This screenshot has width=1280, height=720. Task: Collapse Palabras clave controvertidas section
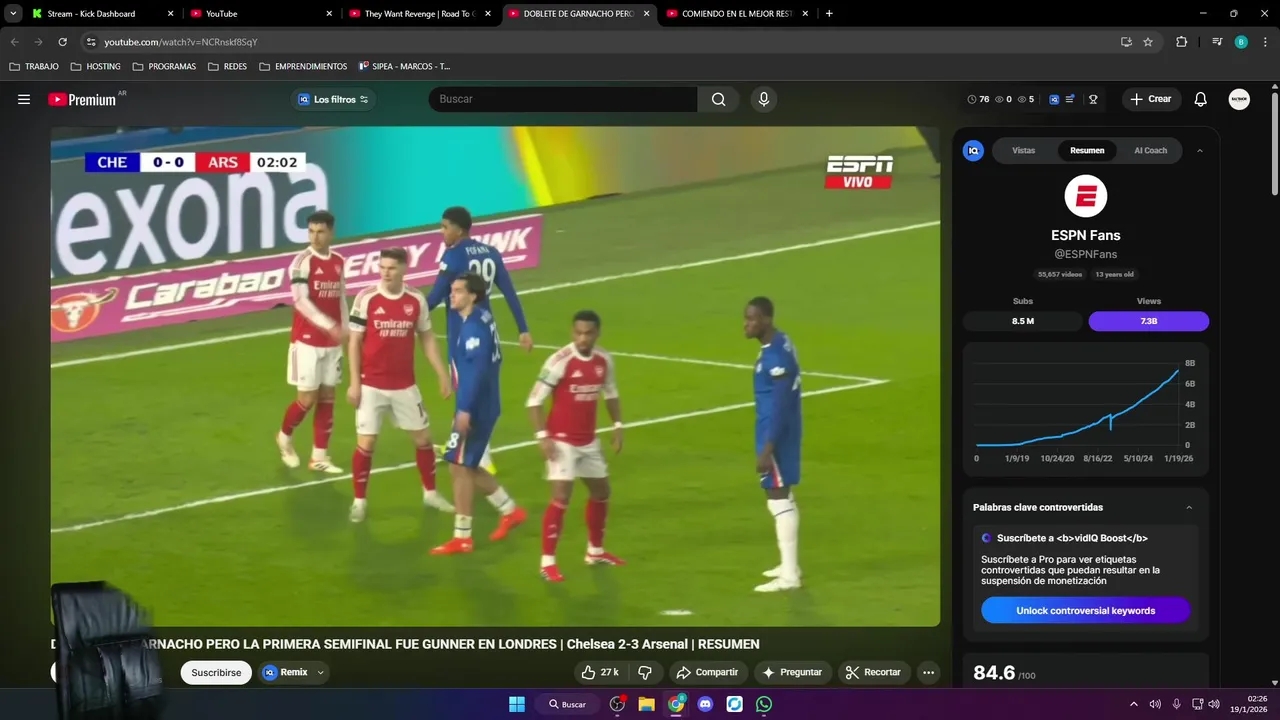coord(1189,507)
